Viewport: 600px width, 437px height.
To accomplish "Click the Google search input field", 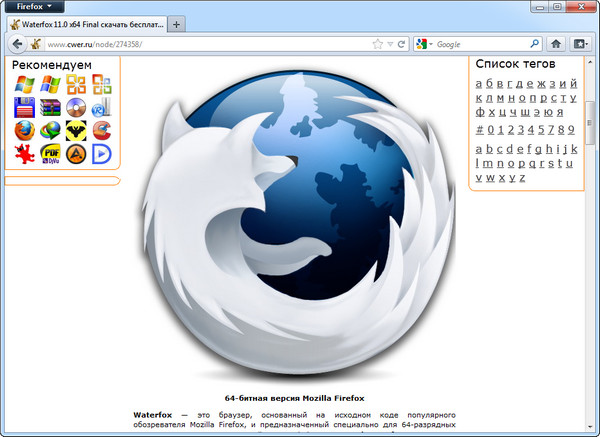I will [480, 44].
